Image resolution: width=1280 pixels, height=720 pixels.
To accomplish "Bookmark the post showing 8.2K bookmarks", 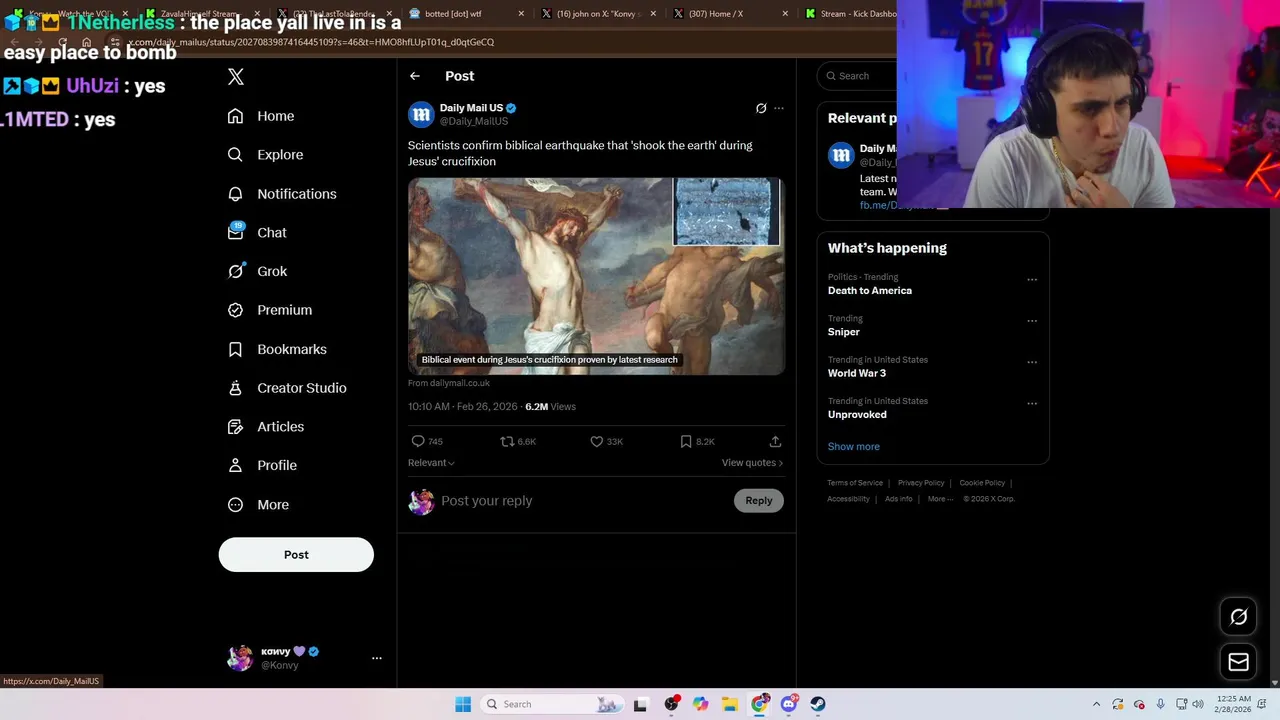I will pyautogui.click(x=686, y=441).
